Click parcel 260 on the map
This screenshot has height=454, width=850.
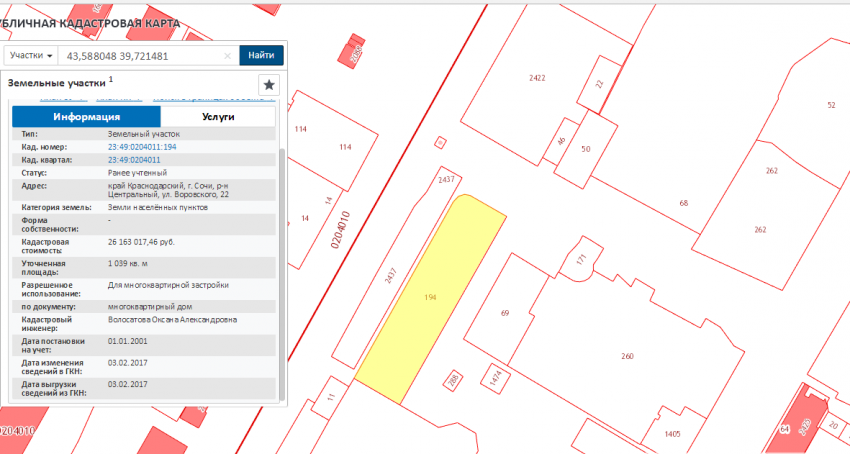627,355
